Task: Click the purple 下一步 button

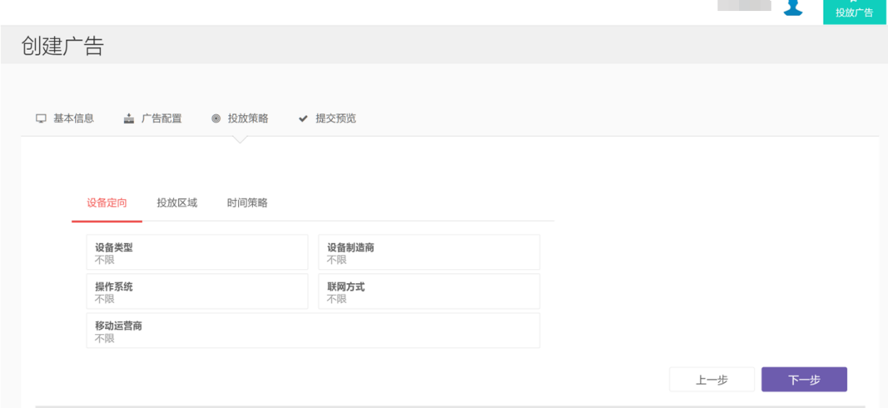Action: (804, 380)
